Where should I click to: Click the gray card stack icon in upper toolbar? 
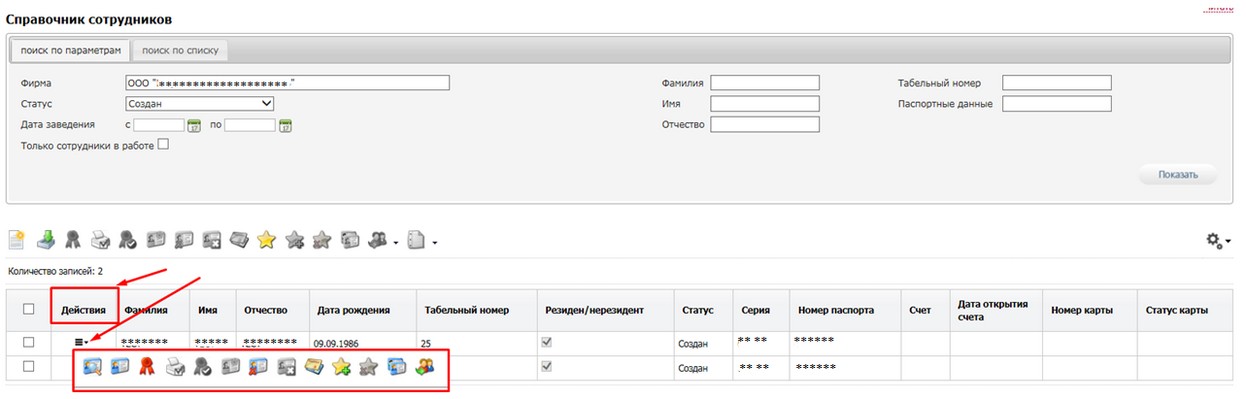point(239,240)
